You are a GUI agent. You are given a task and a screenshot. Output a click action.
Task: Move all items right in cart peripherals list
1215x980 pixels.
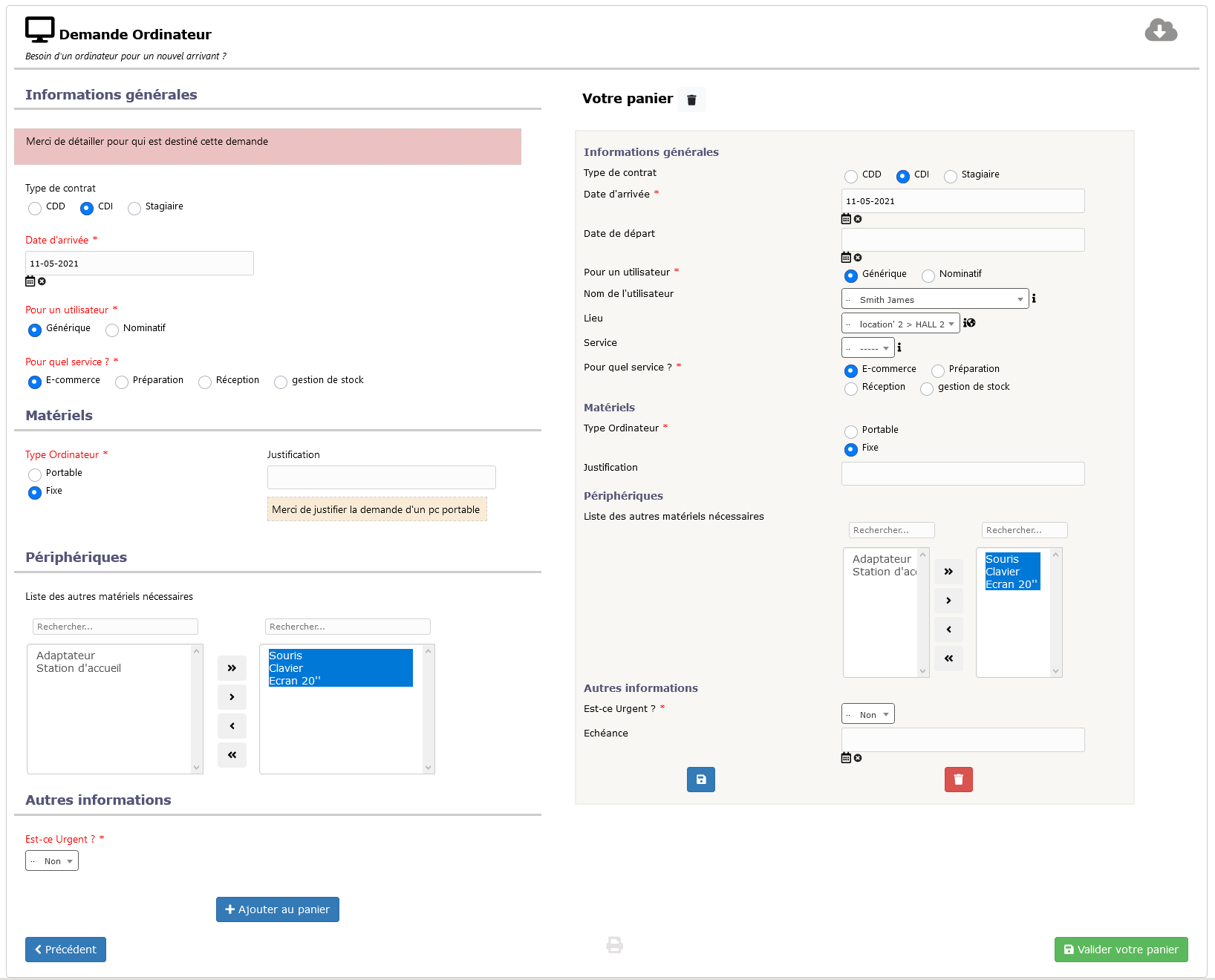point(948,572)
